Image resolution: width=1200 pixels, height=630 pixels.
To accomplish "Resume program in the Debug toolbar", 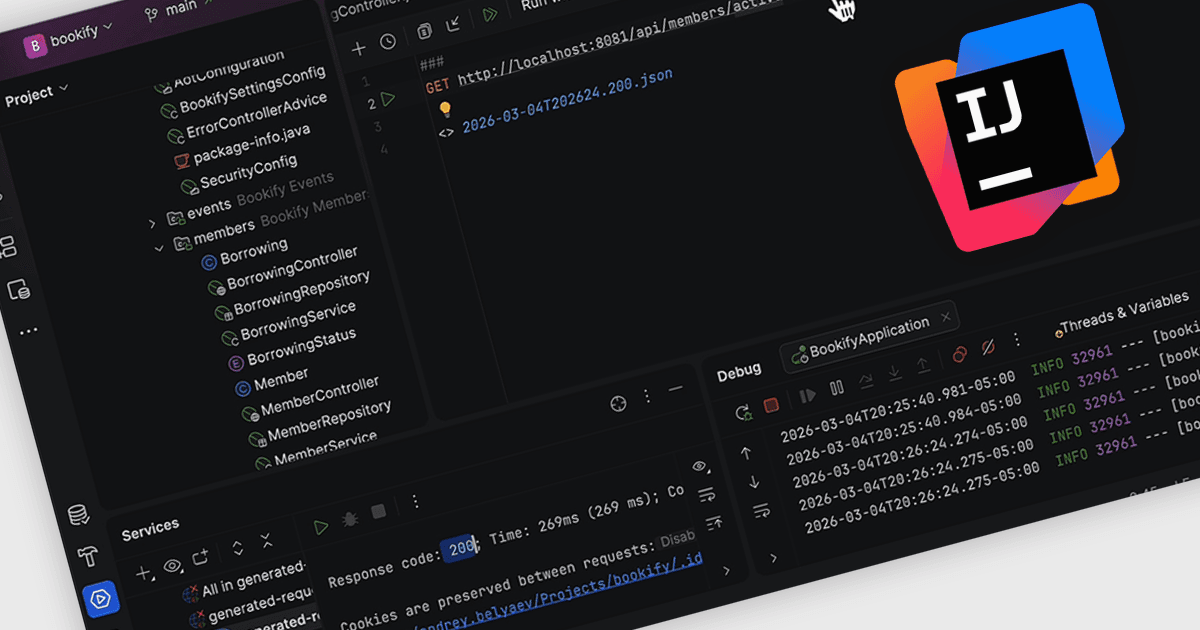I will [807, 395].
